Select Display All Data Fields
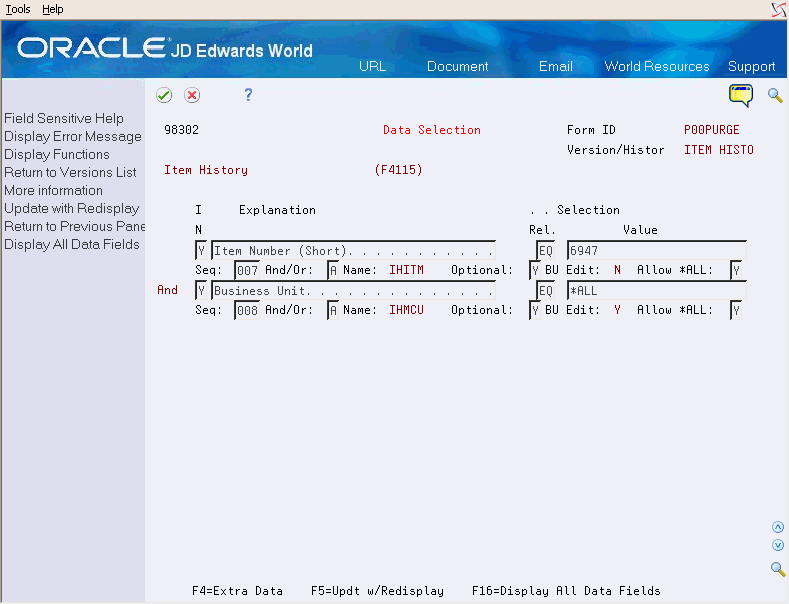 72,245
